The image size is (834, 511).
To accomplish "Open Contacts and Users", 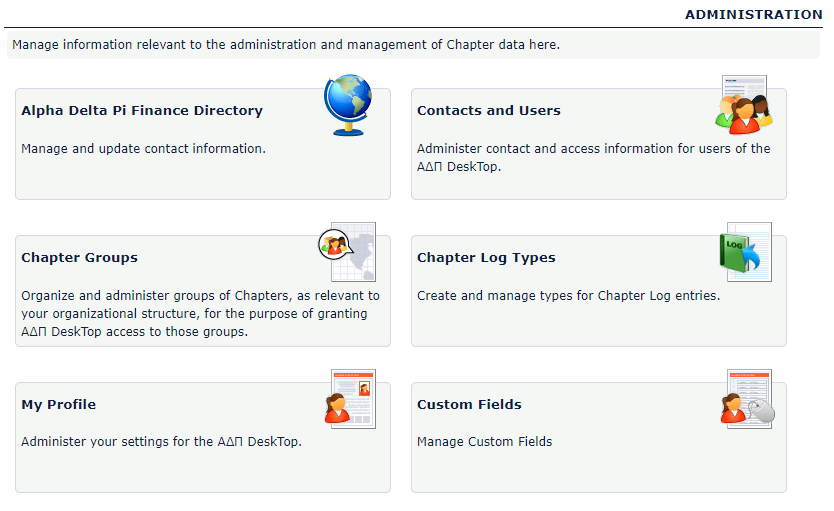I will tap(489, 111).
